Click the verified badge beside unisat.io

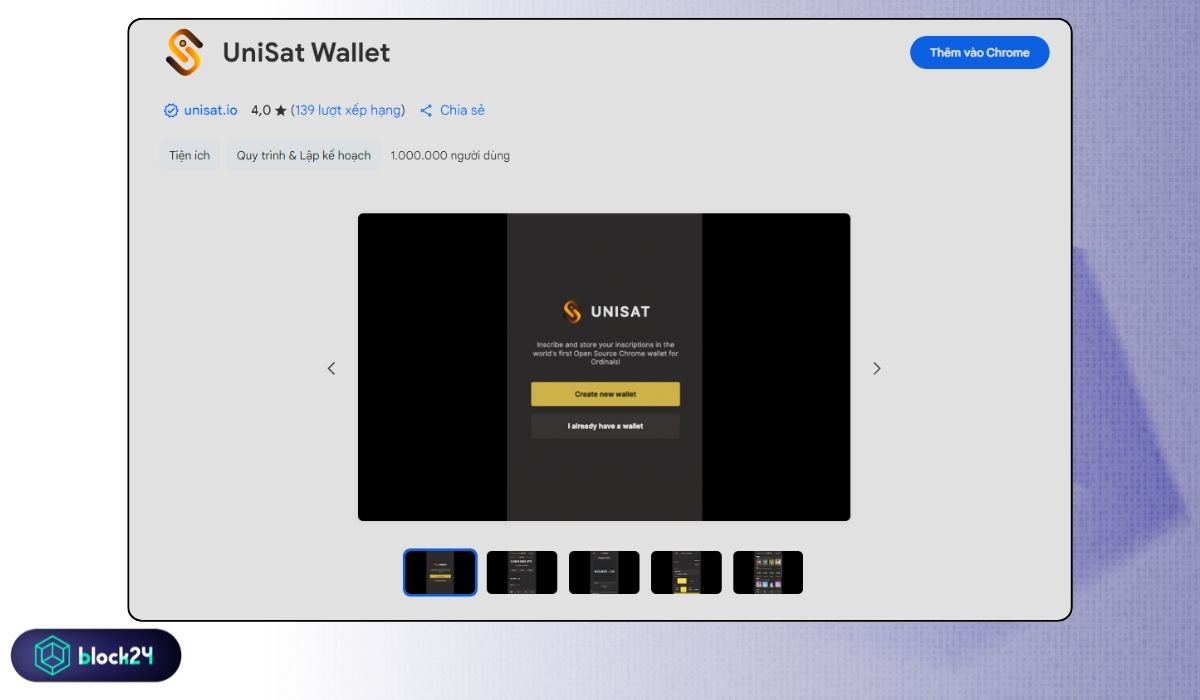(171, 110)
